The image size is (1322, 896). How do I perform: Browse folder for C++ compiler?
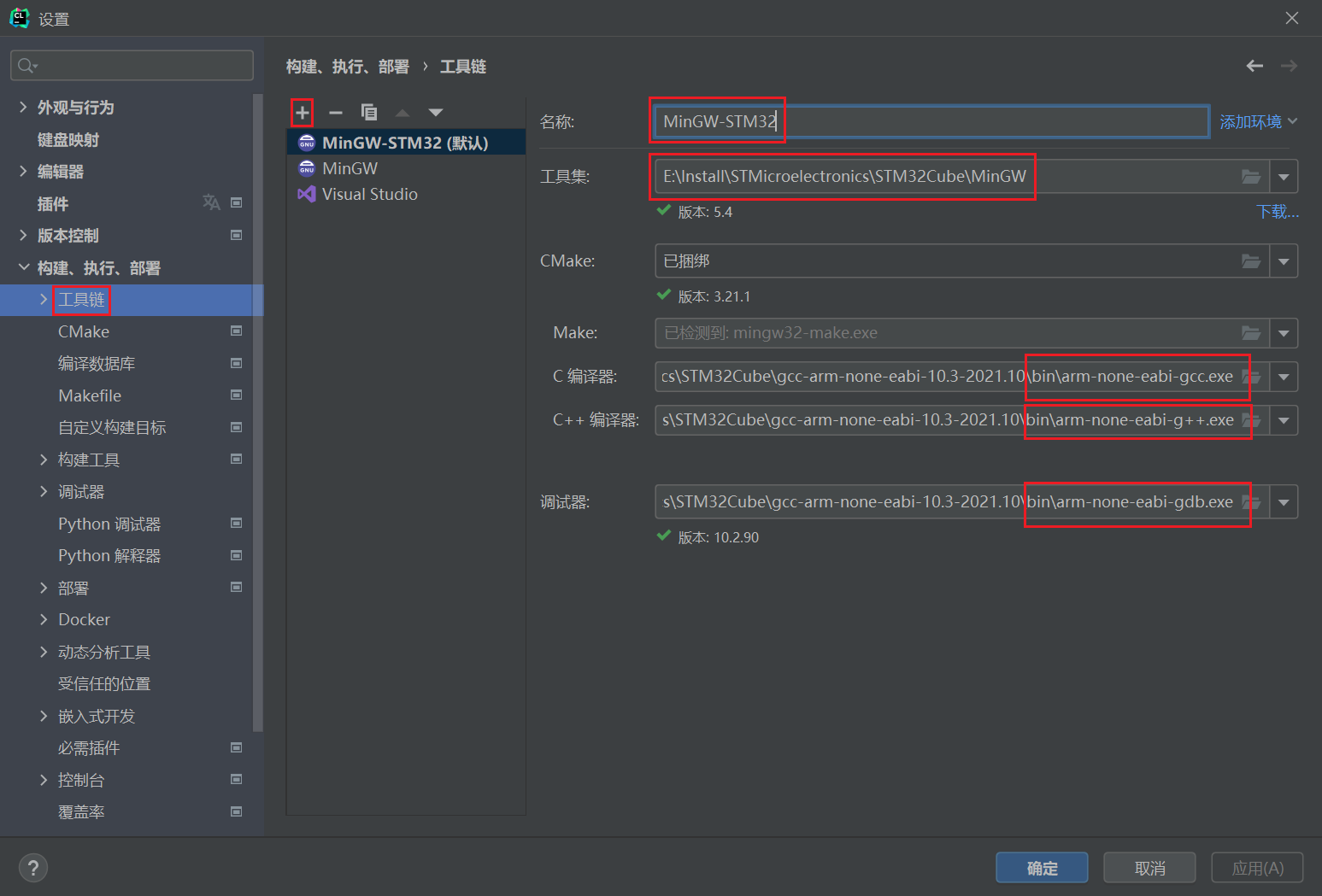click(1251, 420)
